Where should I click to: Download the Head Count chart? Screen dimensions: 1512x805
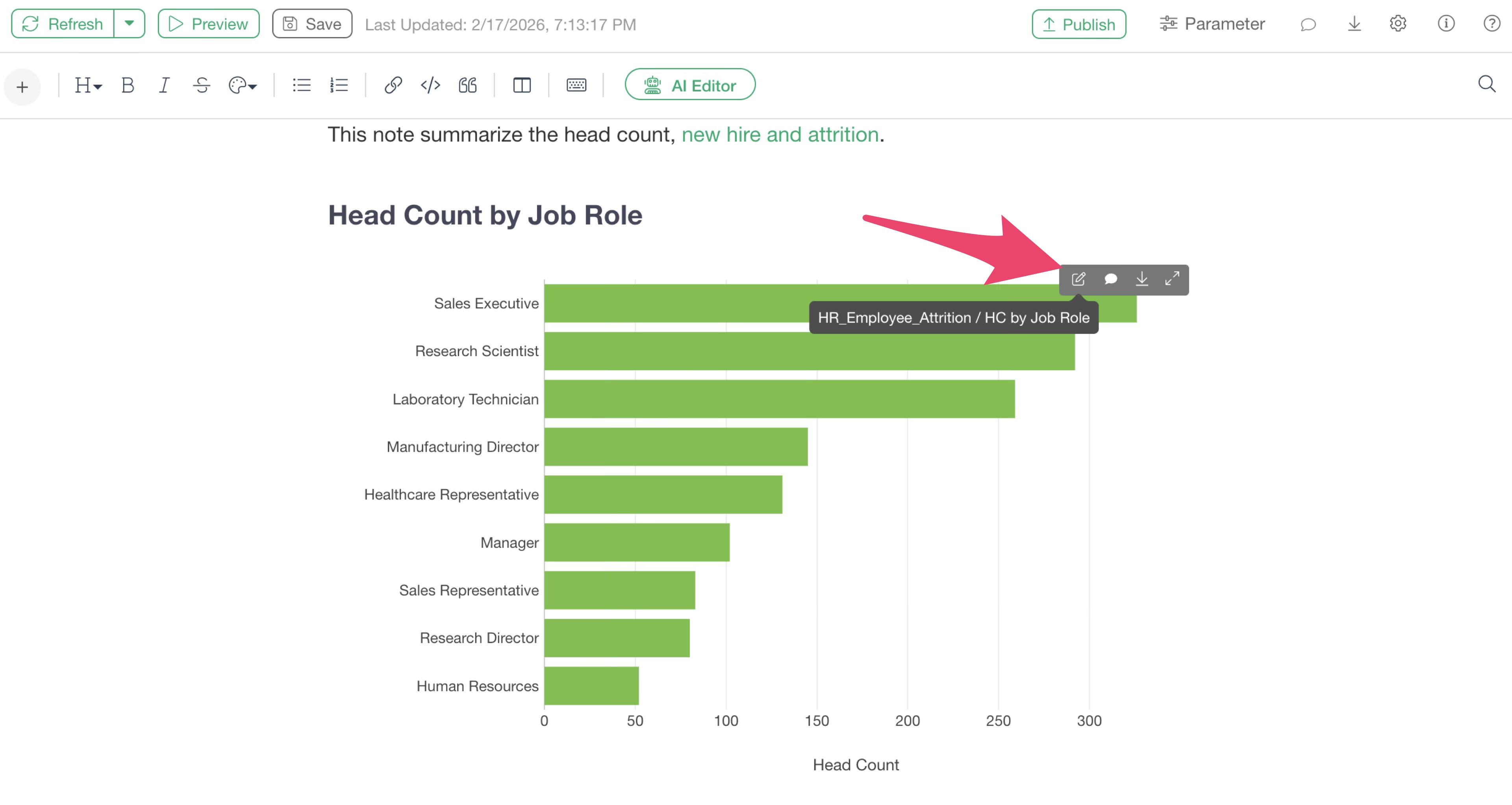pyautogui.click(x=1141, y=279)
